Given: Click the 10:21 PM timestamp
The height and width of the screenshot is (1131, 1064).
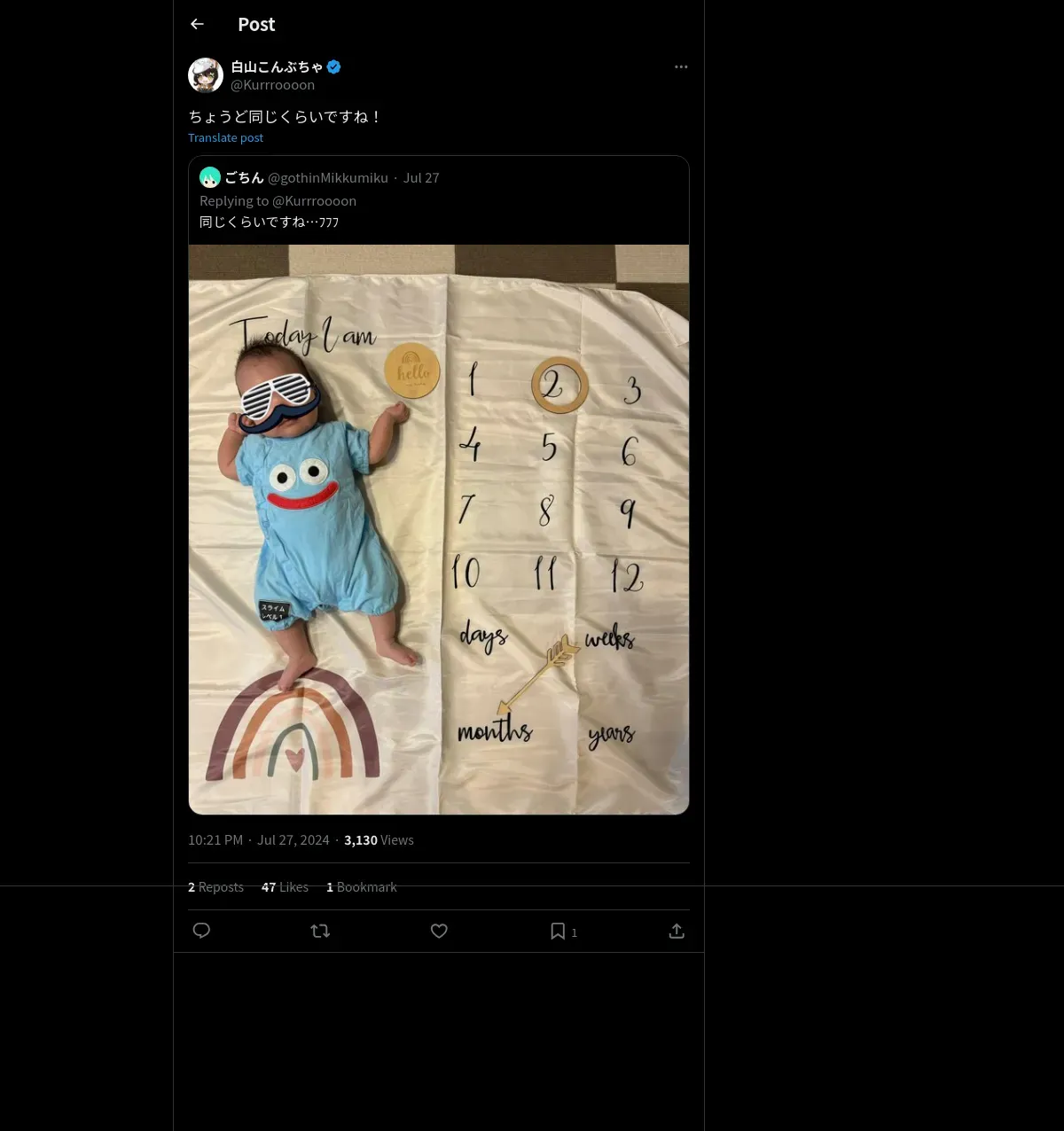Looking at the screenshot, I should (215, 840).
